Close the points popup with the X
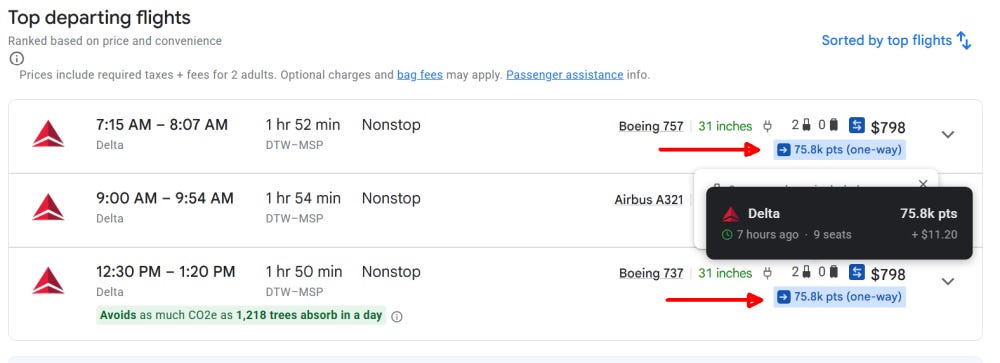 pyautogui.click(x=923, y=184)
